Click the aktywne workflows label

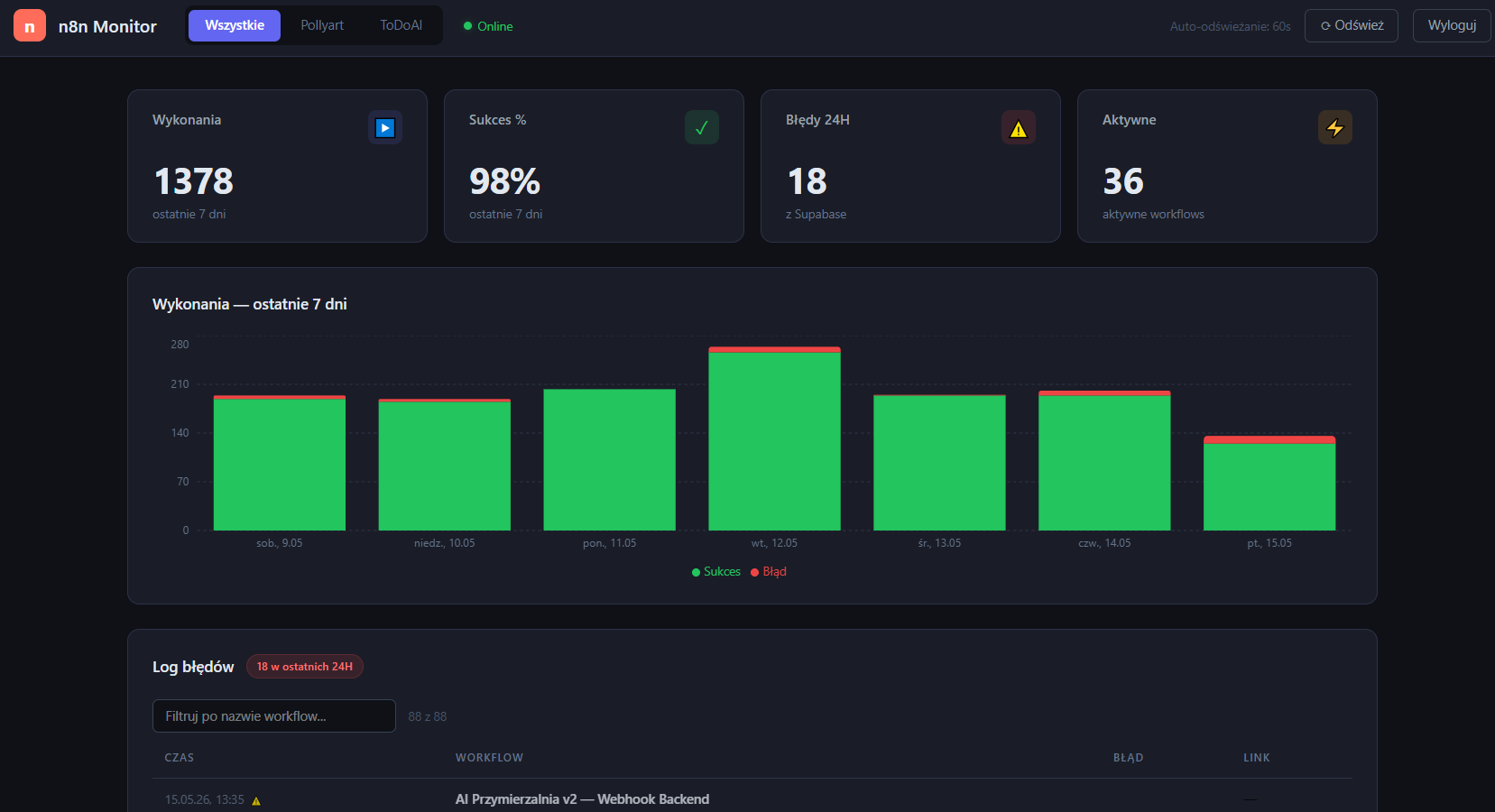pyautogui.click(x=1153, y=215)
